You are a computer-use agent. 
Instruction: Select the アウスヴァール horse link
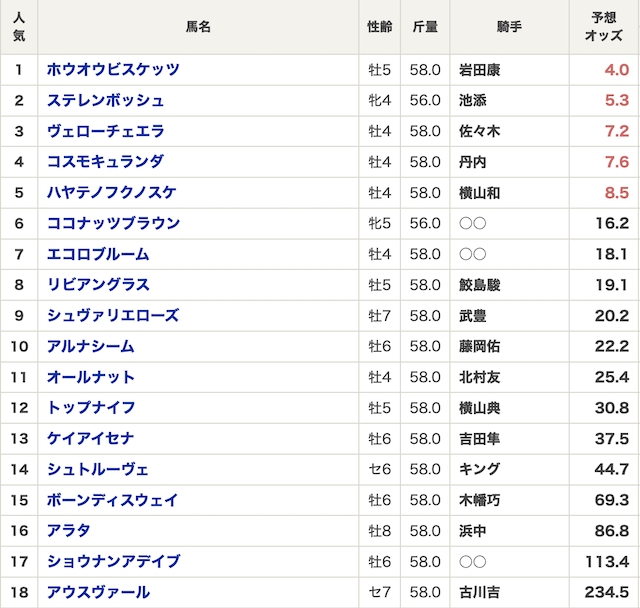point(98,592)
